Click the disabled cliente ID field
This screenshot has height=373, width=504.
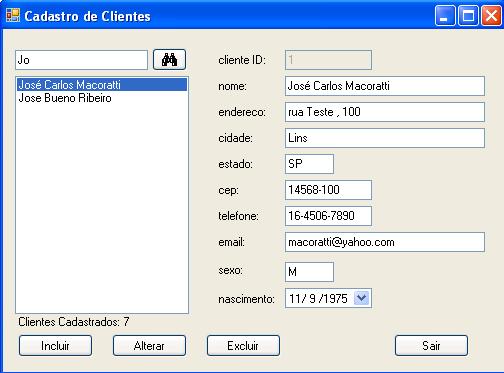pyautogui.click(x=328, y=60)
